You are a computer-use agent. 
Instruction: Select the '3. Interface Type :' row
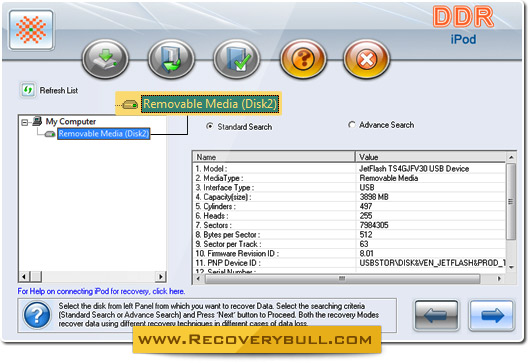click(350, 187)
